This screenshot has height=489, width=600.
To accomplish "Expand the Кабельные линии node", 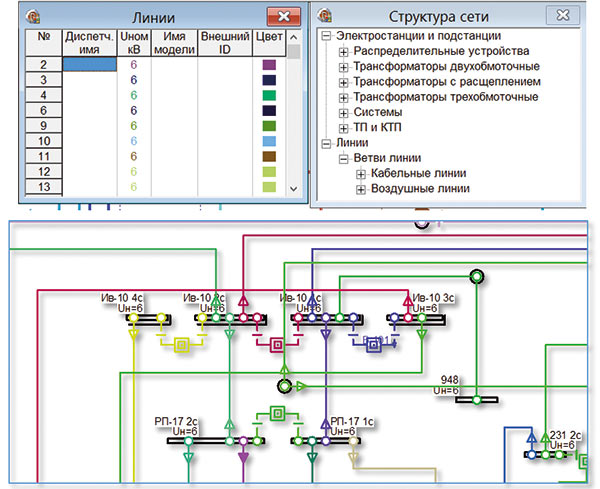I will click(x=360, y=173).
